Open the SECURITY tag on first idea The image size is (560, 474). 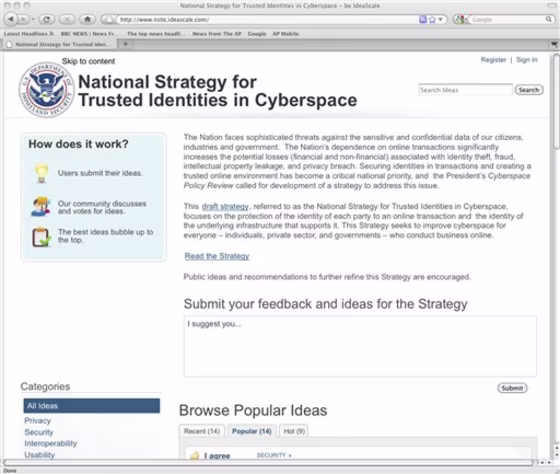274,455
